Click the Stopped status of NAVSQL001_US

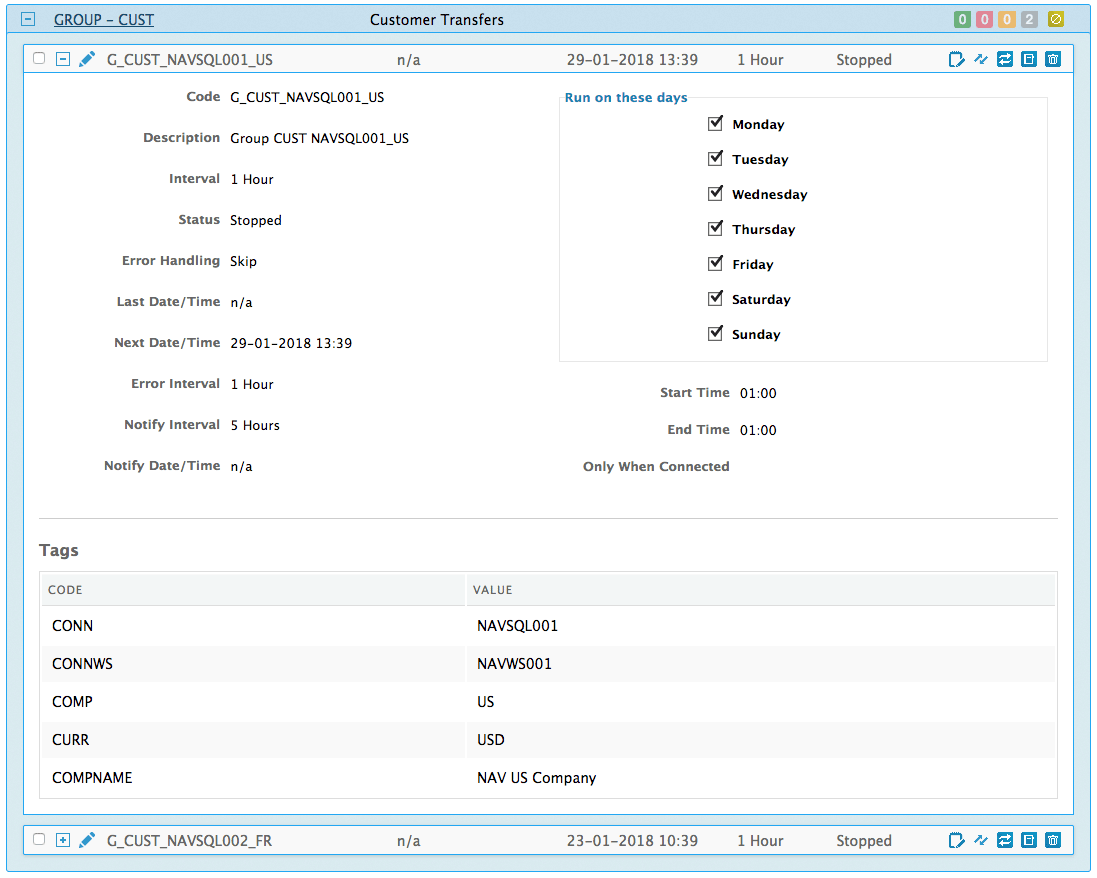[x=863, y=59]
